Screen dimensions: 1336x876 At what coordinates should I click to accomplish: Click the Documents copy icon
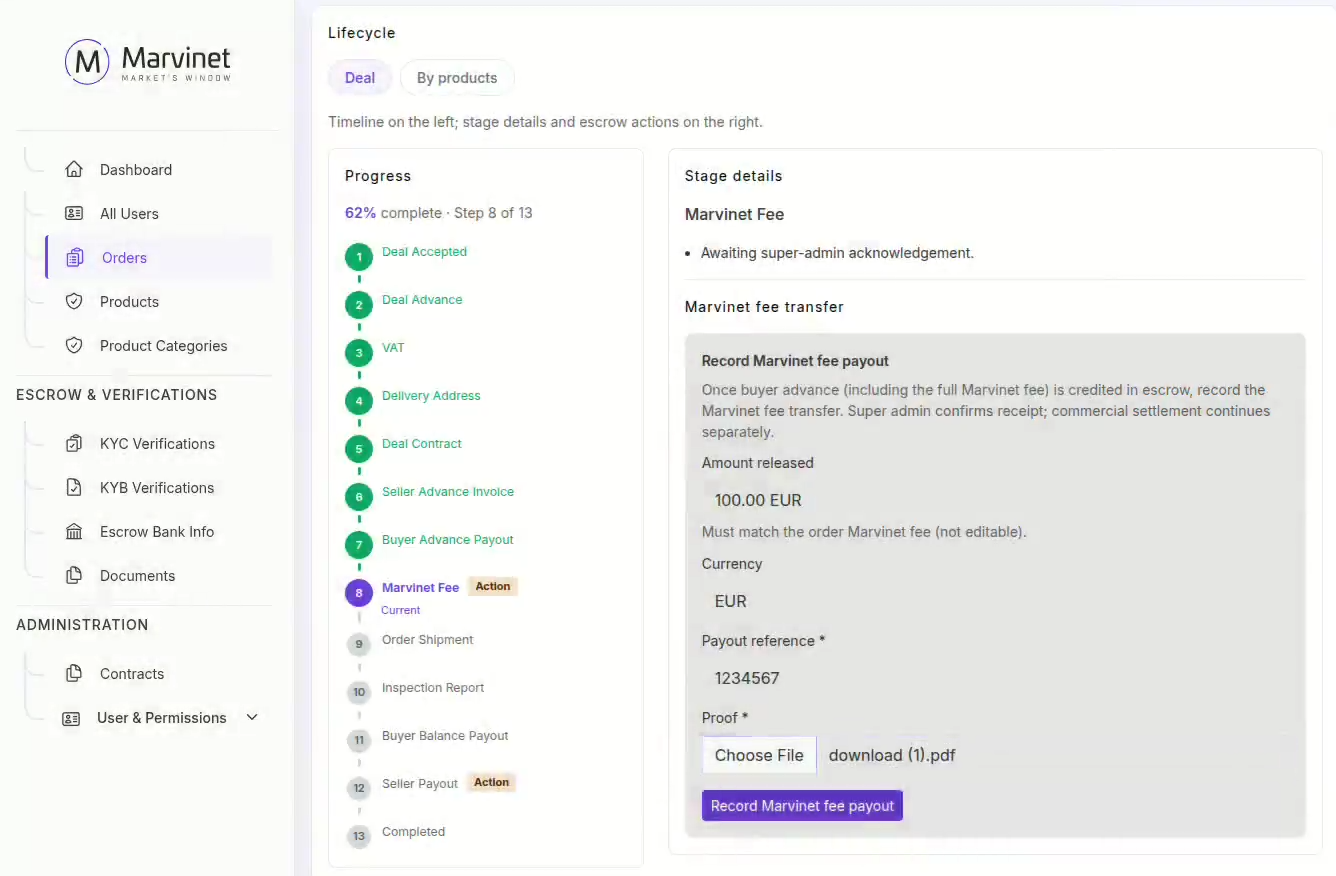(74, 576)
